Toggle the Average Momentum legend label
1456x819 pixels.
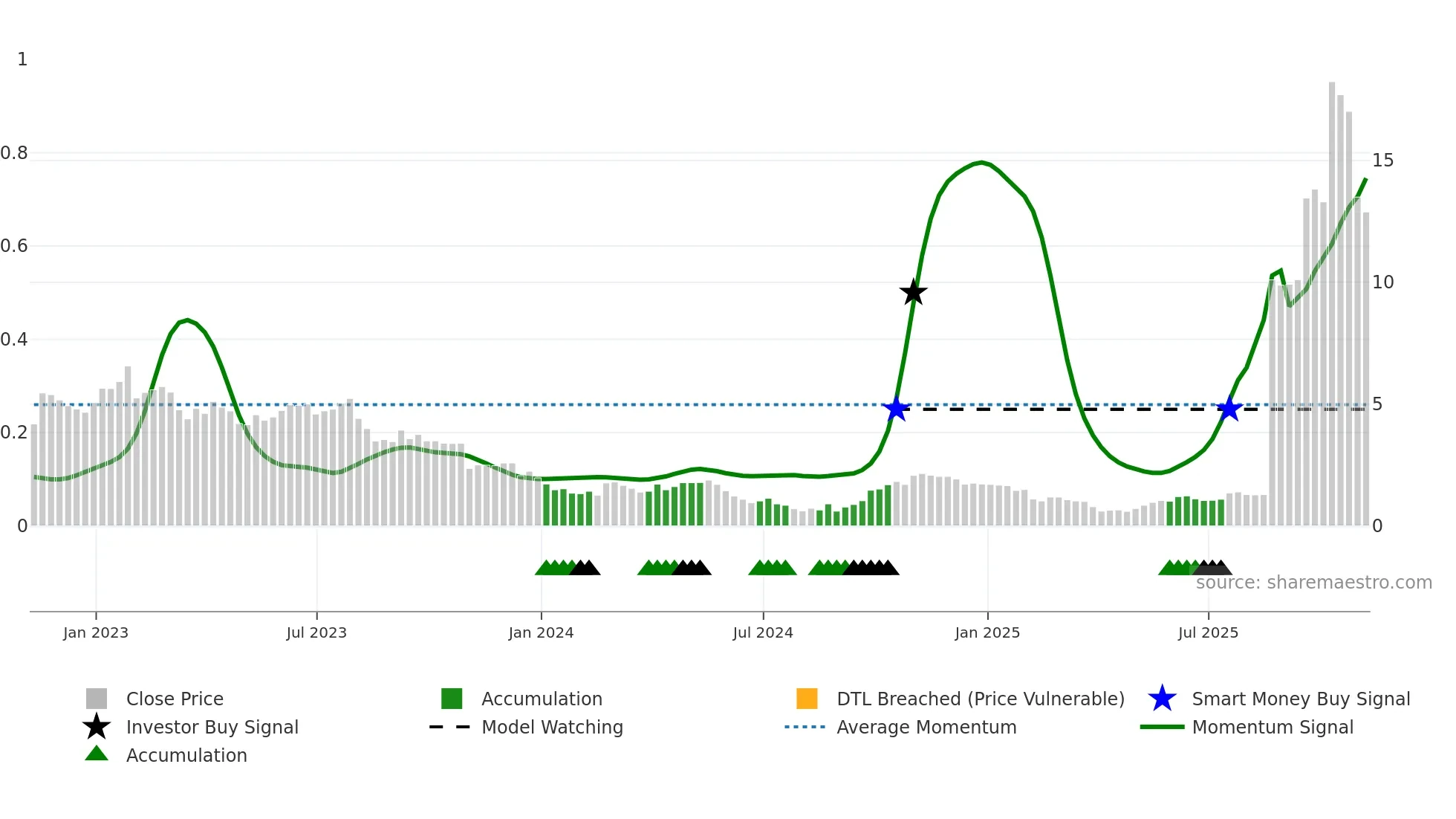(926, 727)
